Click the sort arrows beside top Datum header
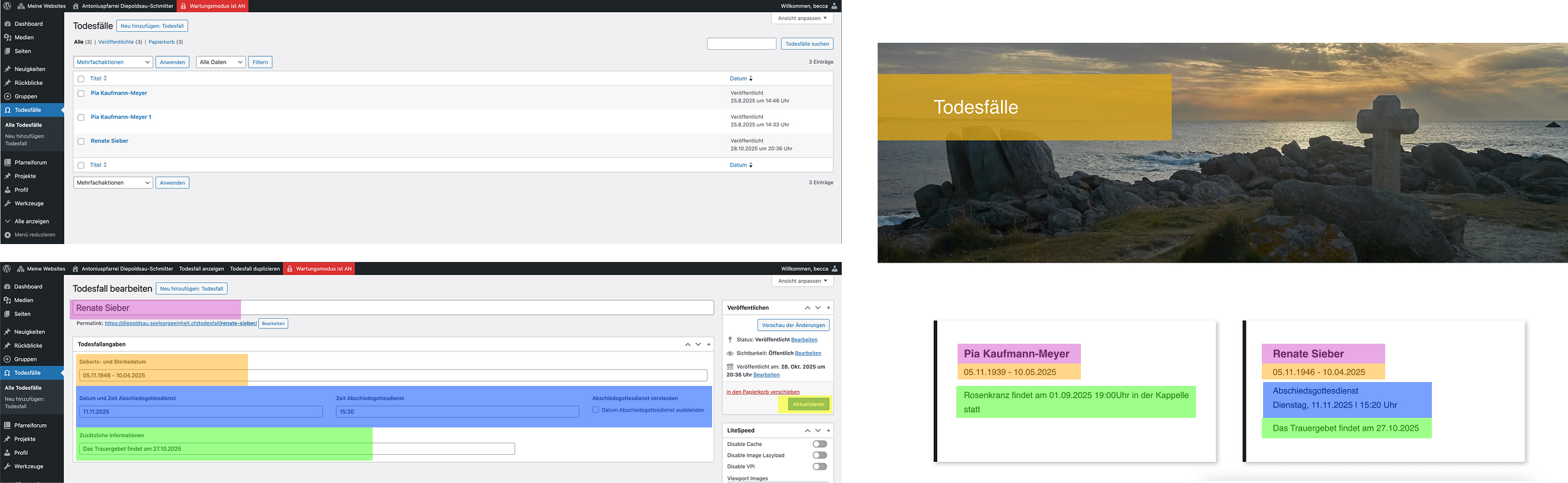This screenshot has height=483, width=1568. (x=751, y=79)
